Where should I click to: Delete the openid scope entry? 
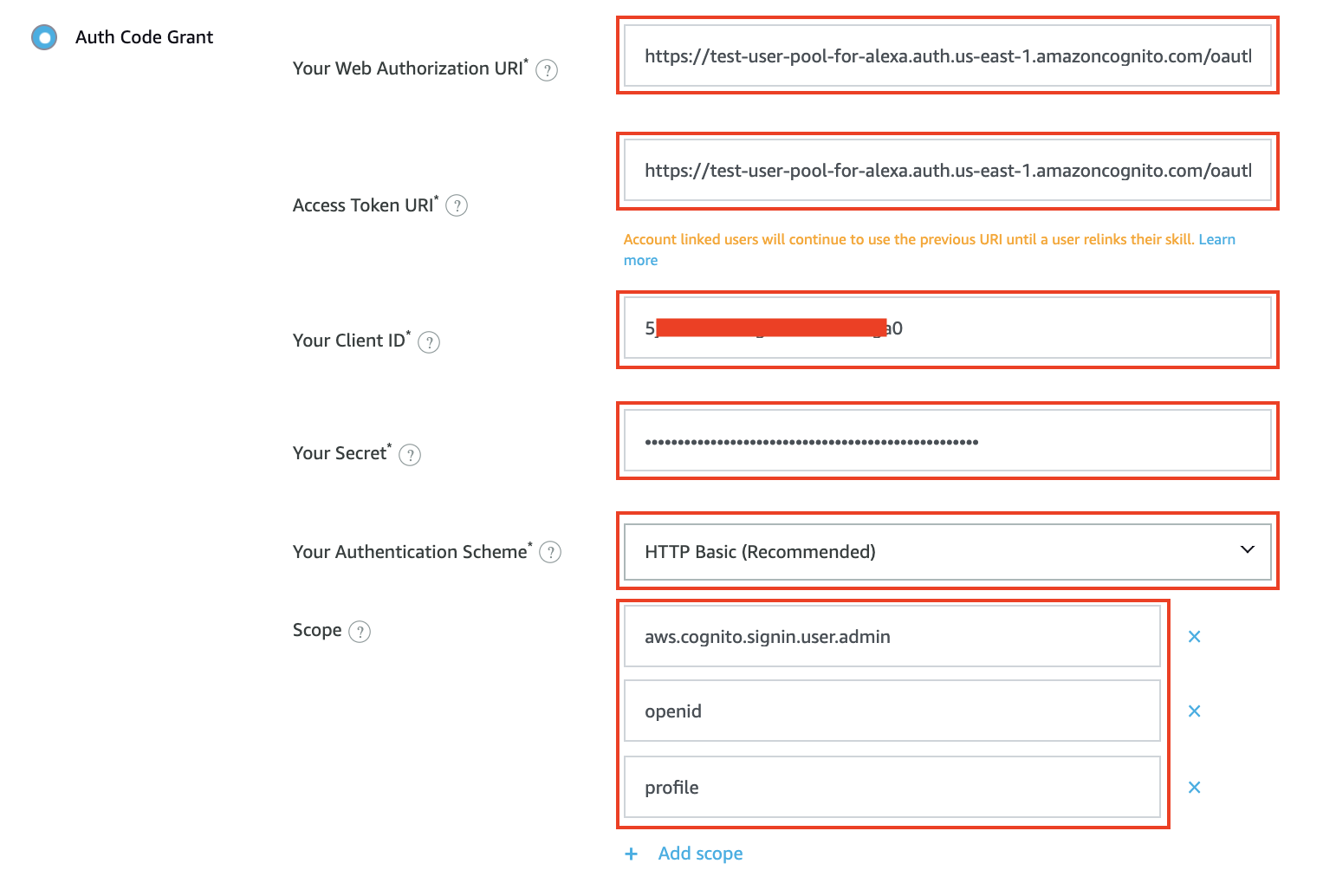tap(1194, 711)
